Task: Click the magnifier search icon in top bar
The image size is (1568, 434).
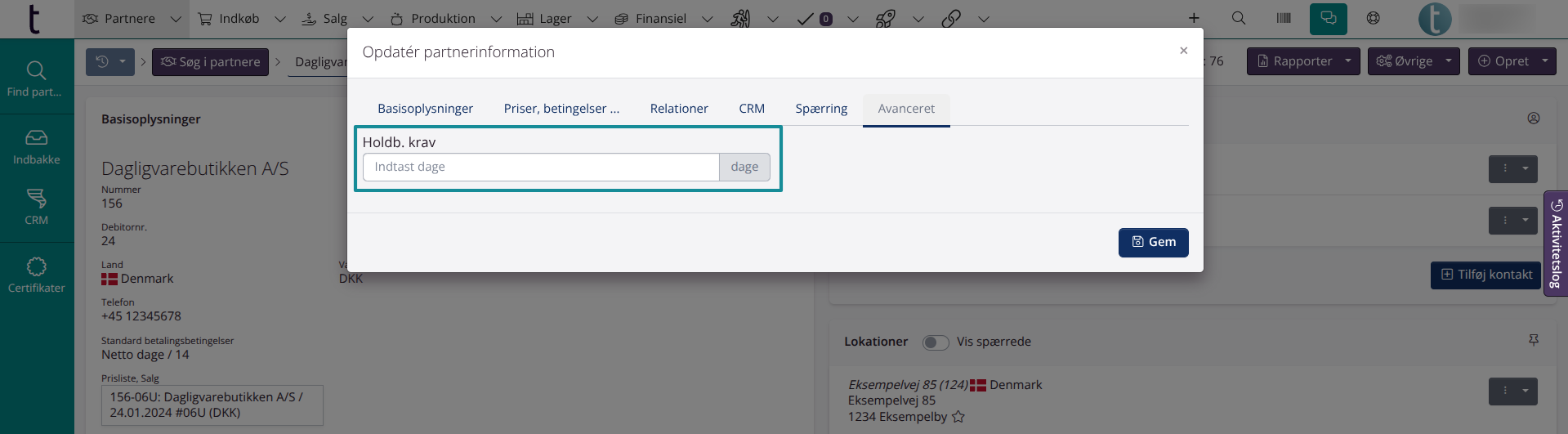Action: coord(1239,18)
